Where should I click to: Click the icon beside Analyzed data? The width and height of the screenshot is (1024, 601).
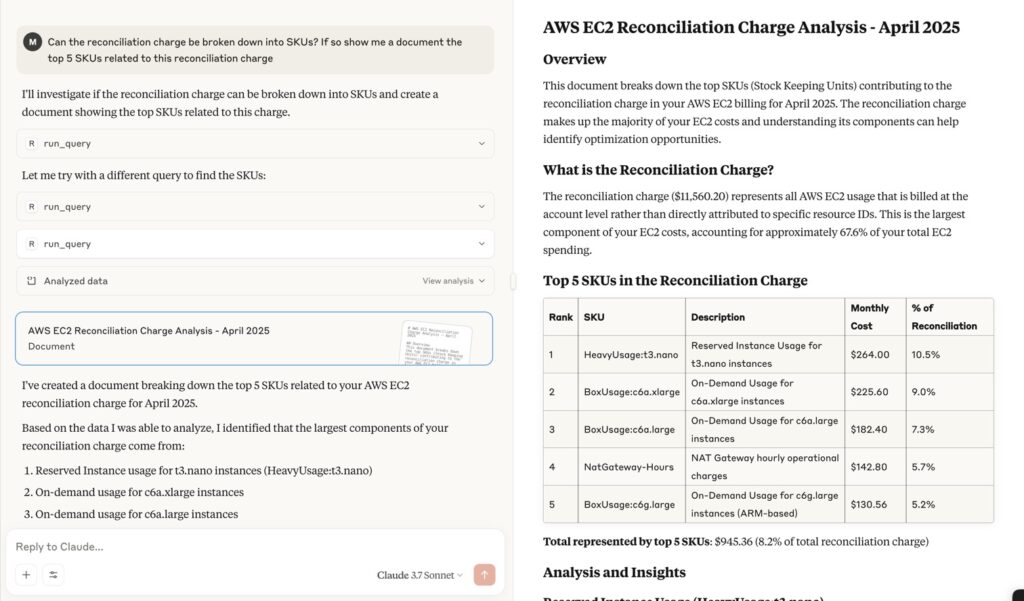point(32,281)
